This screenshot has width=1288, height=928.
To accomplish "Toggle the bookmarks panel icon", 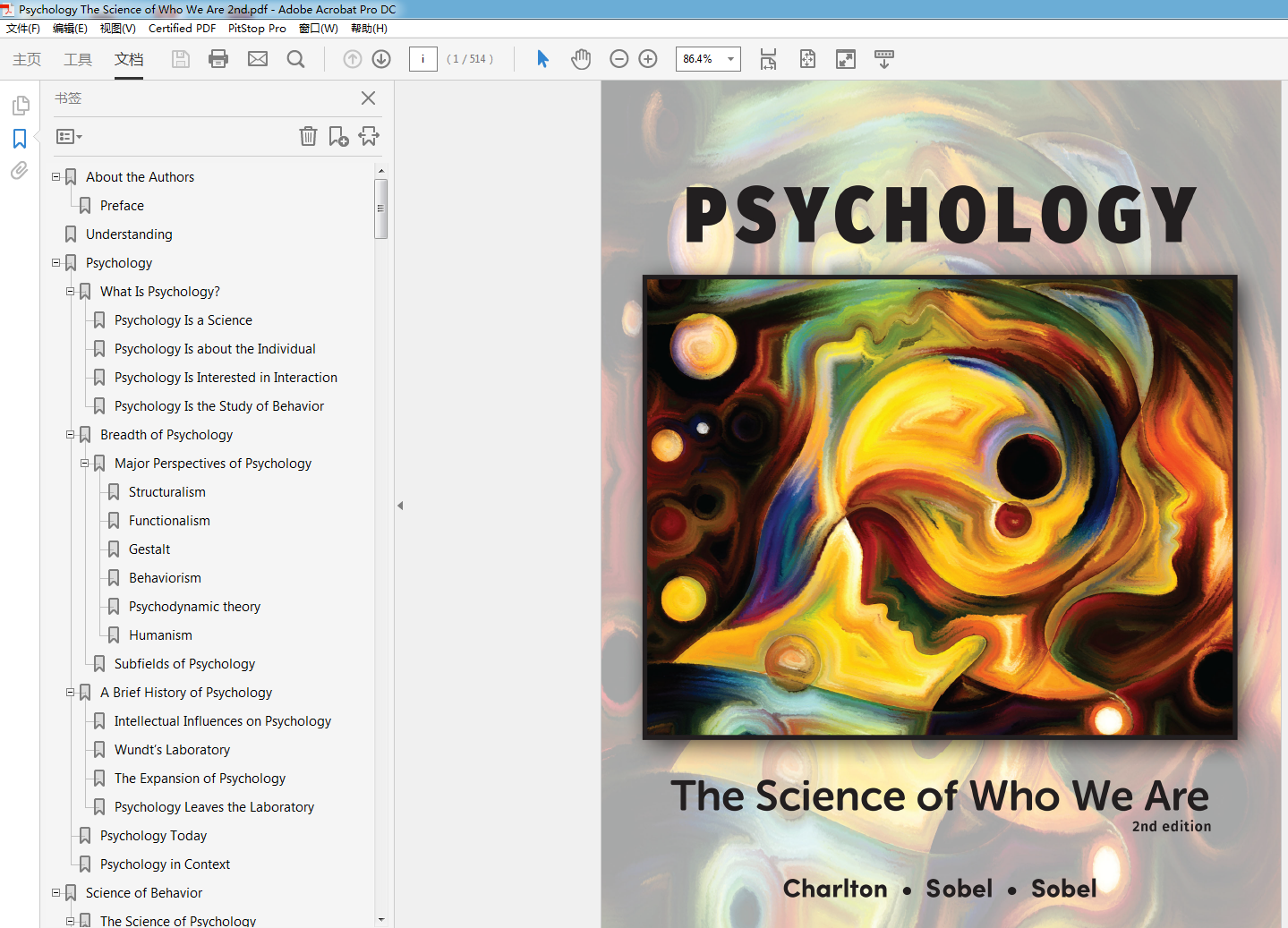I will (20, 139).
